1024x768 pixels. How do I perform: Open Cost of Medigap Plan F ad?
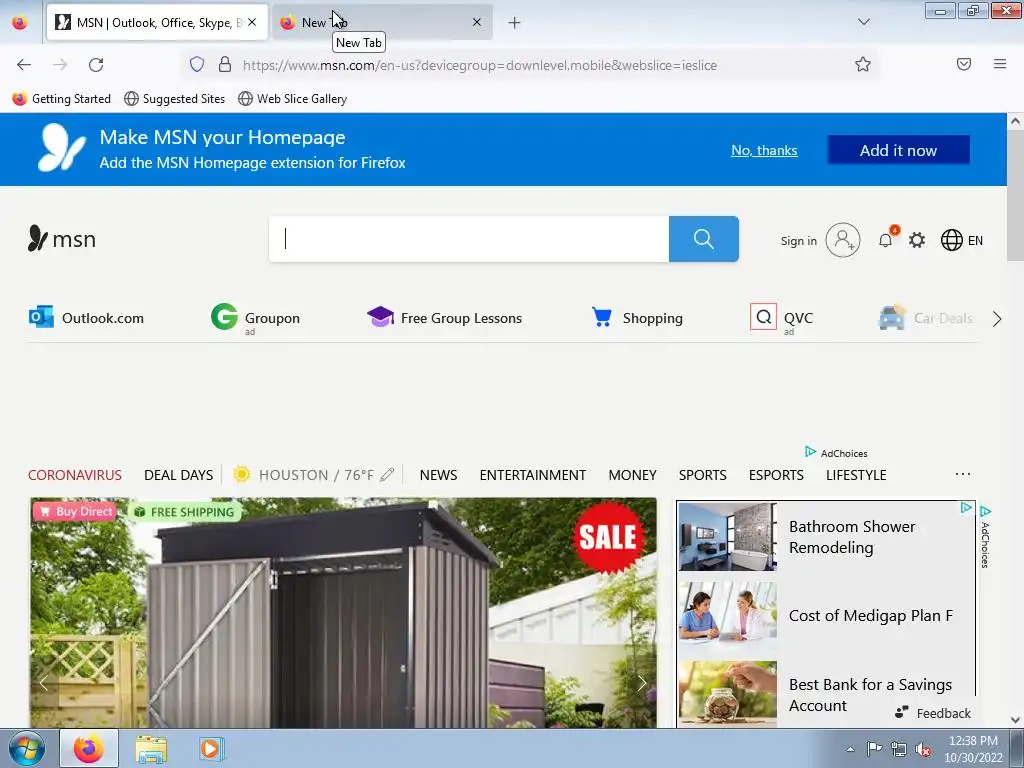pos(826,615)
